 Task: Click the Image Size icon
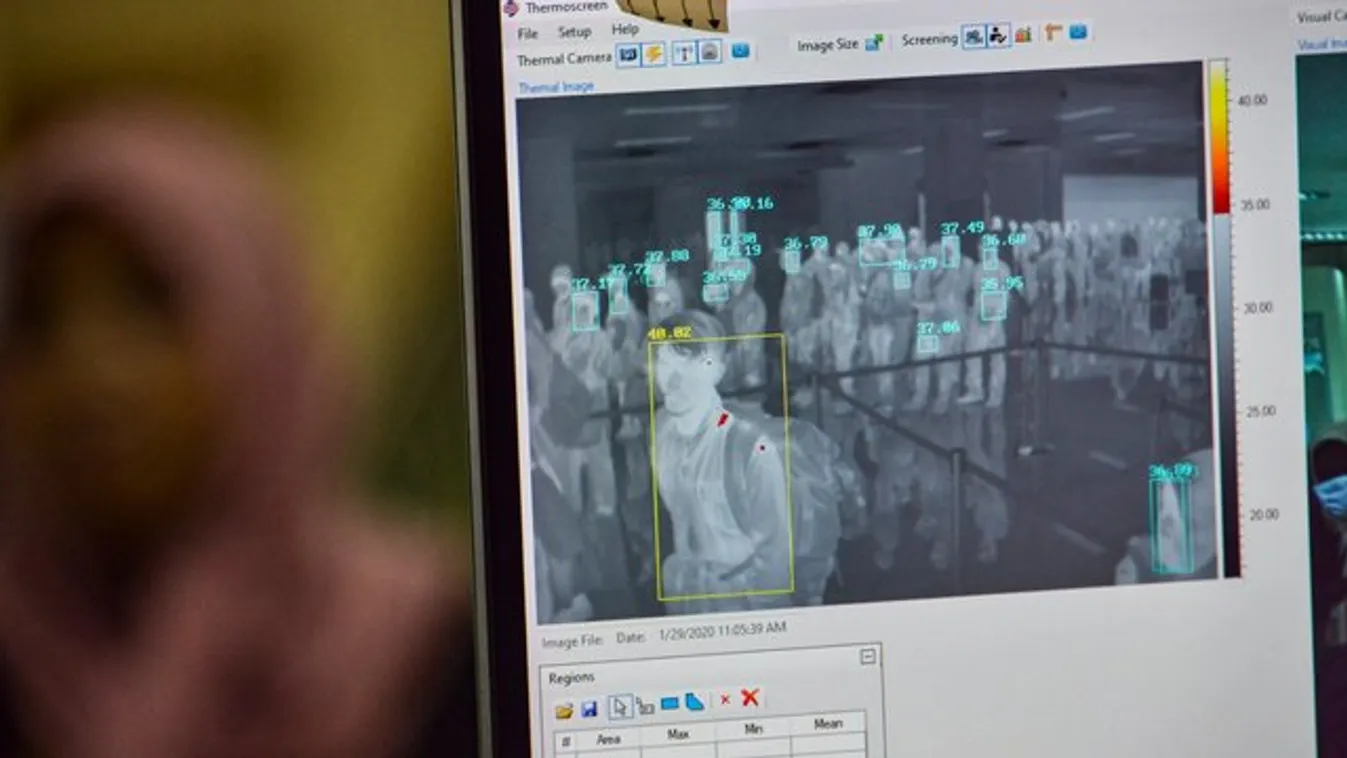coord(874,43)
